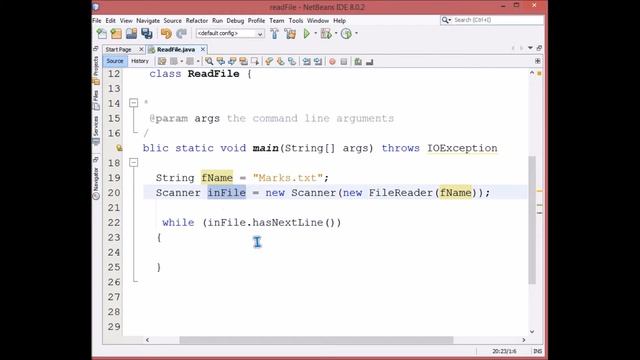
Task: Open the Tools menu
Action: (x=296, y=20)
